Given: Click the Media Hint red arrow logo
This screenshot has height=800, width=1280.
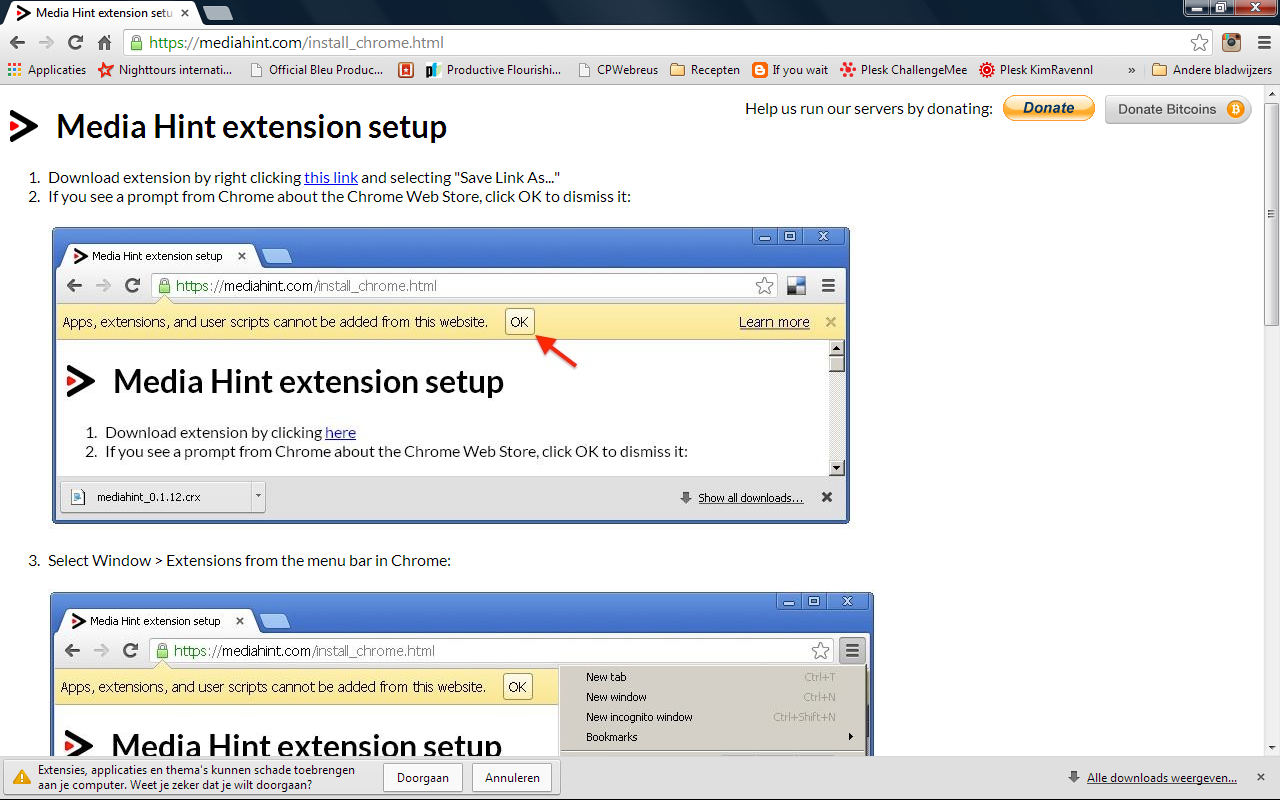Looking at the screenshot, I should (24, 126).
